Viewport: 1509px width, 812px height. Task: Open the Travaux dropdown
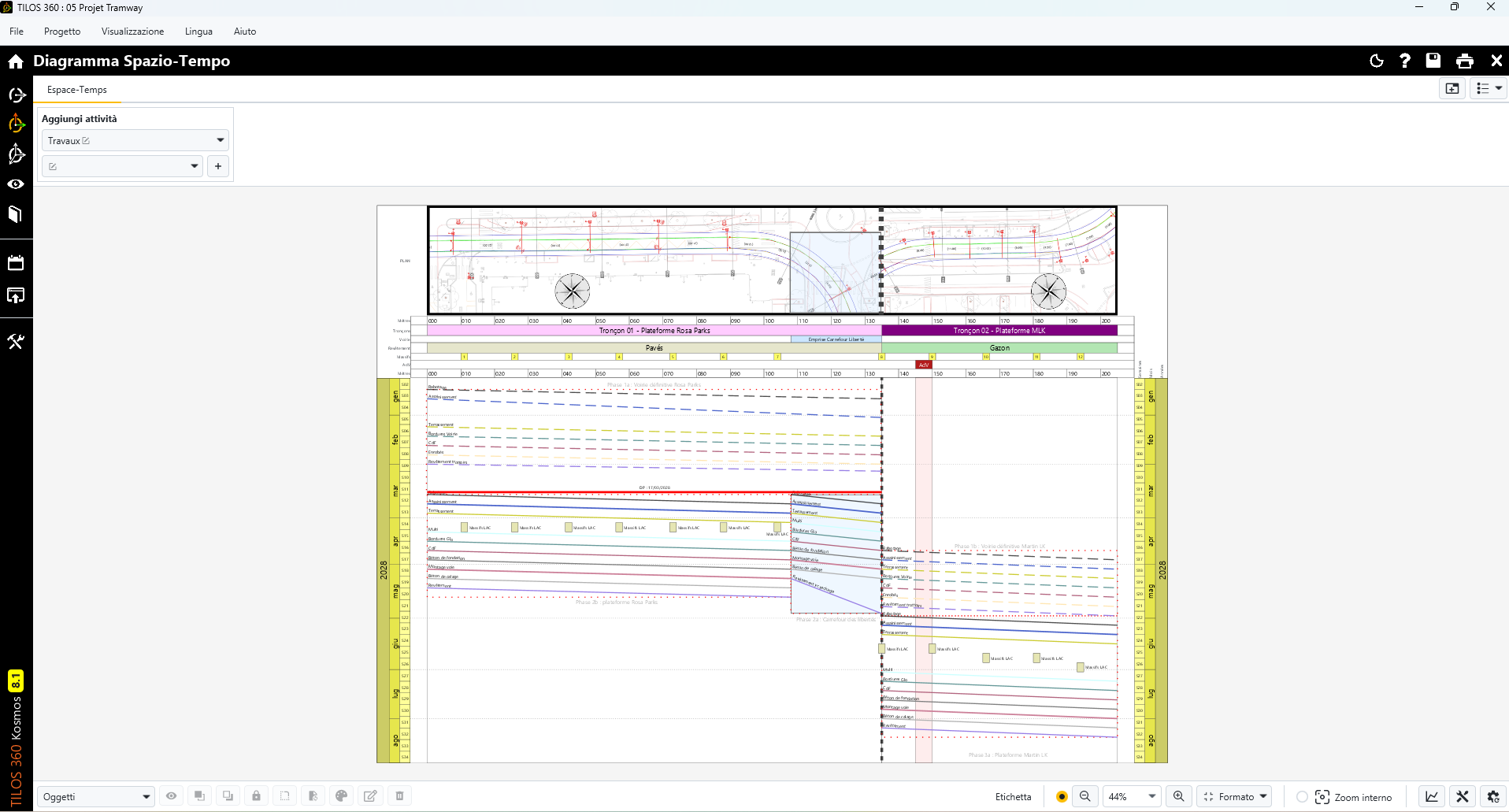click(x=135, y=140)
